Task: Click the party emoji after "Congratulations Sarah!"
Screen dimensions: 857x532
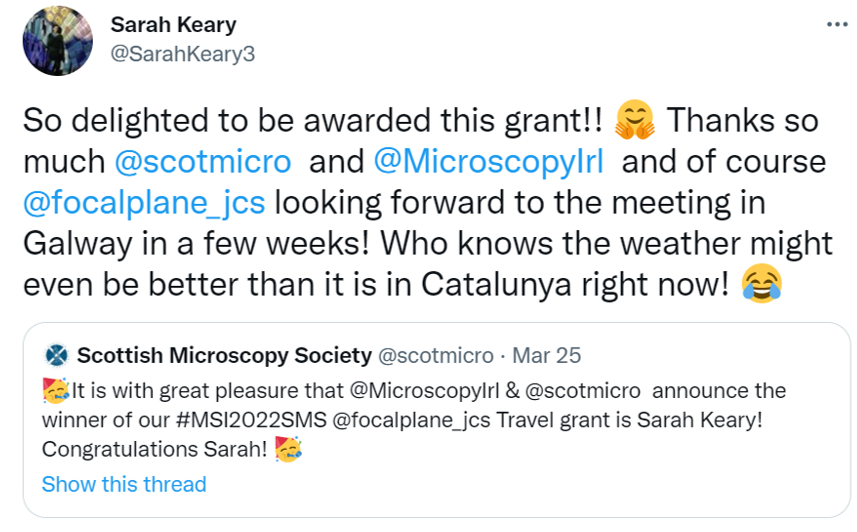Action: click(289, 451)
